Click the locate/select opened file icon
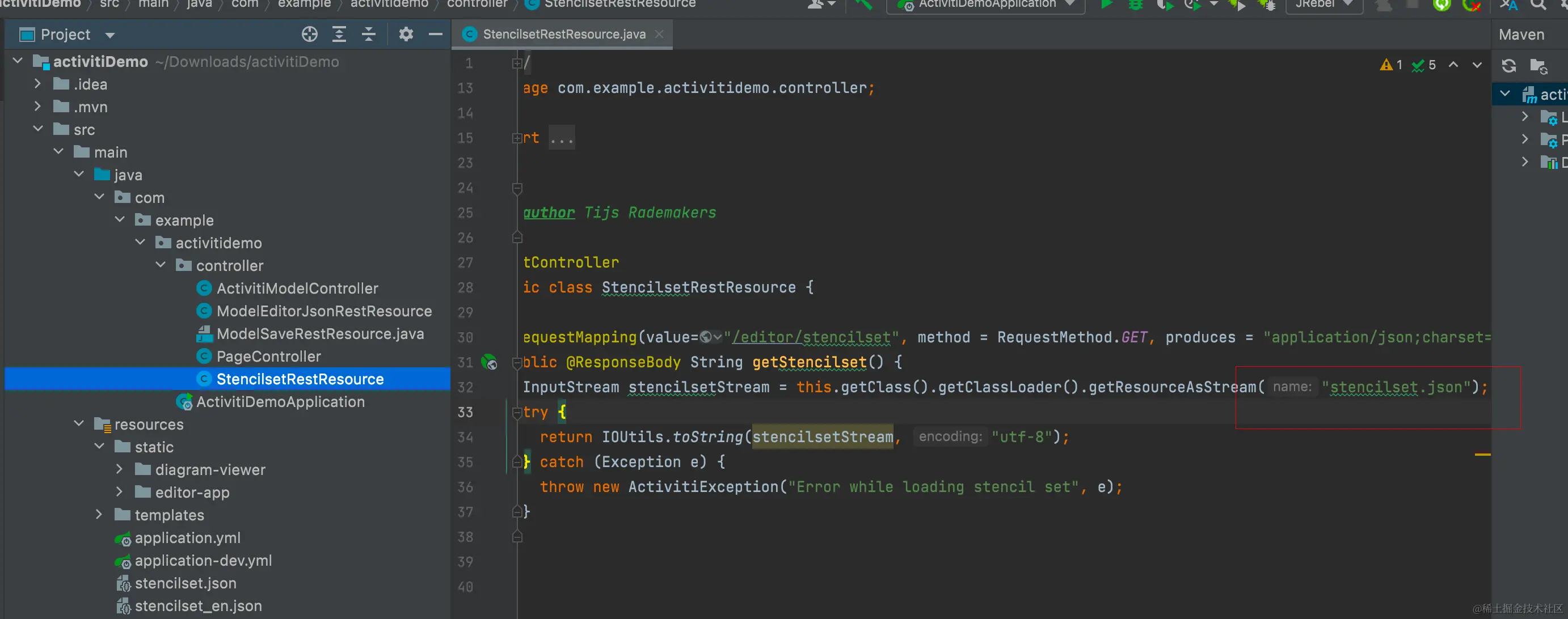The width and height of the screenshot is (1568, 619). pos(309,35)
